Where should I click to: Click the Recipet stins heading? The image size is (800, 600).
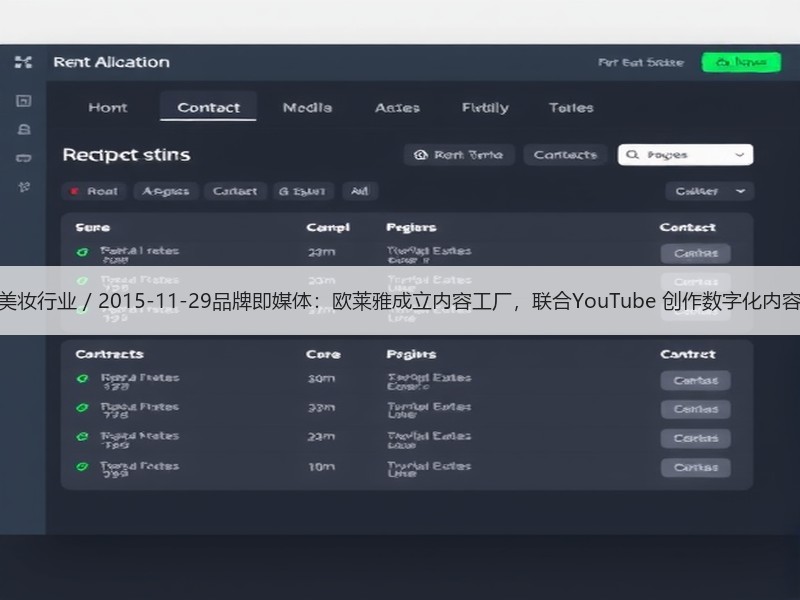coord(126,155)
